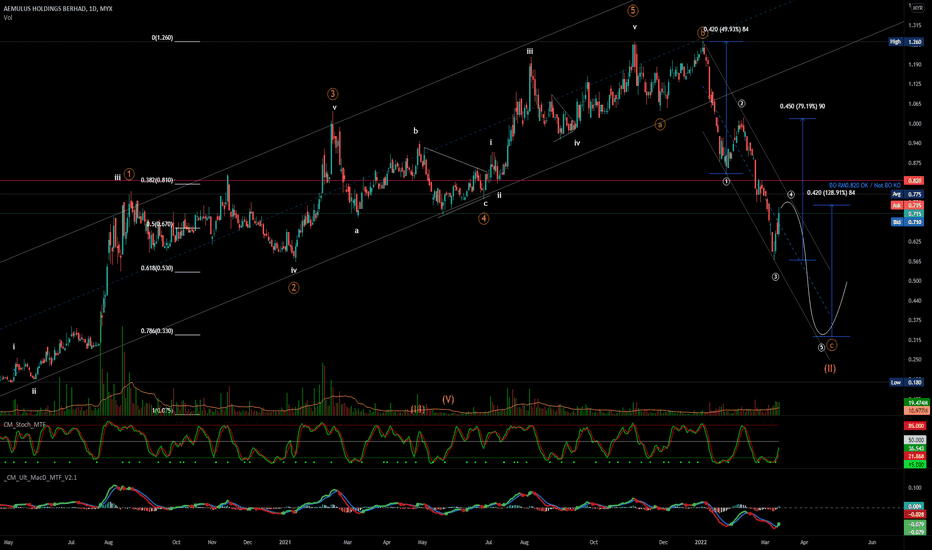This screenshot has width=932, height=550.
Task: Click the -0.028 MACD value tag
Action: tap(914, 514)
